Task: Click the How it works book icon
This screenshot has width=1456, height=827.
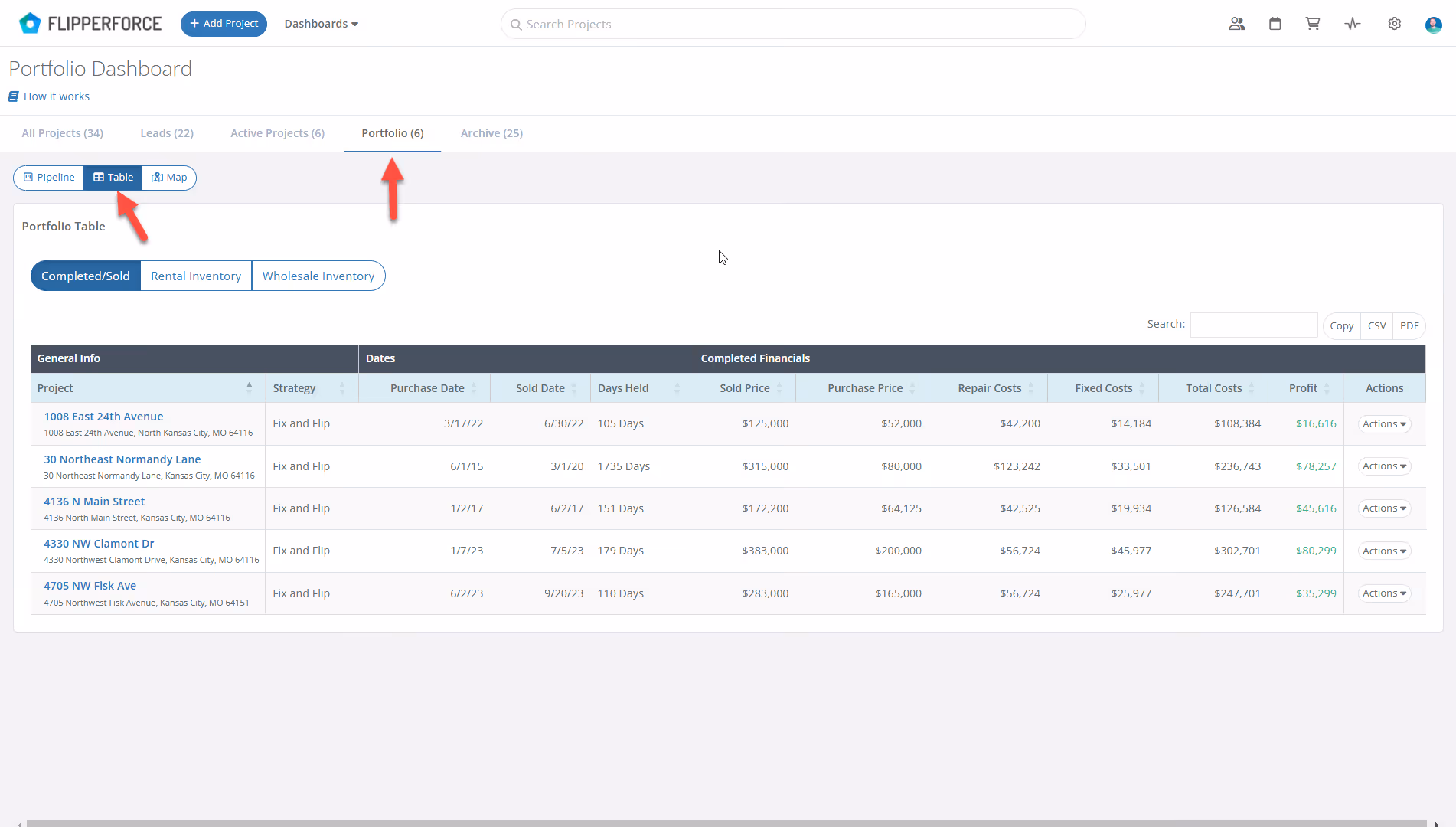Action: [13, 96]
